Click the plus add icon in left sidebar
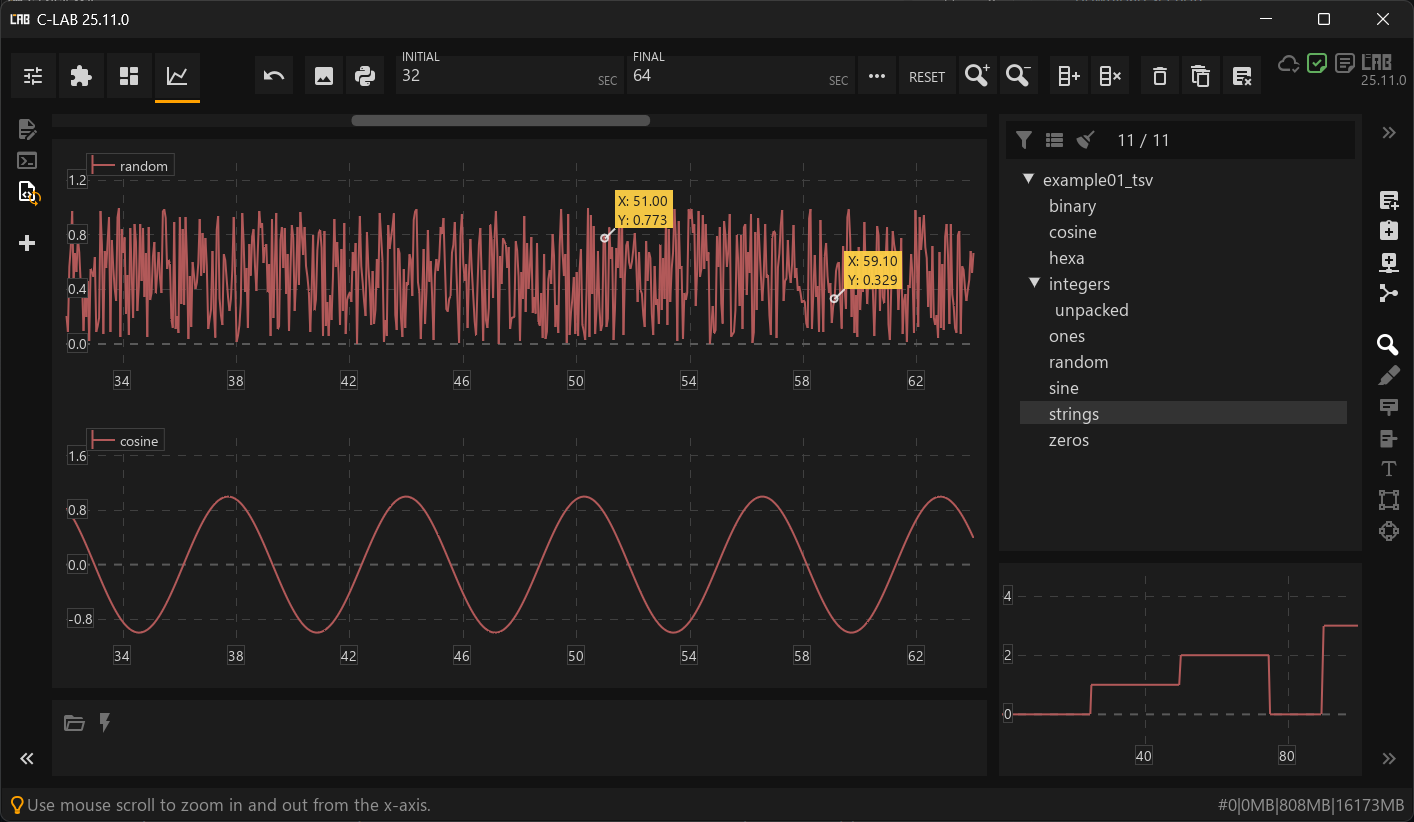The image size is (1414, 822). pyautogui.click(x=27, y=243)
